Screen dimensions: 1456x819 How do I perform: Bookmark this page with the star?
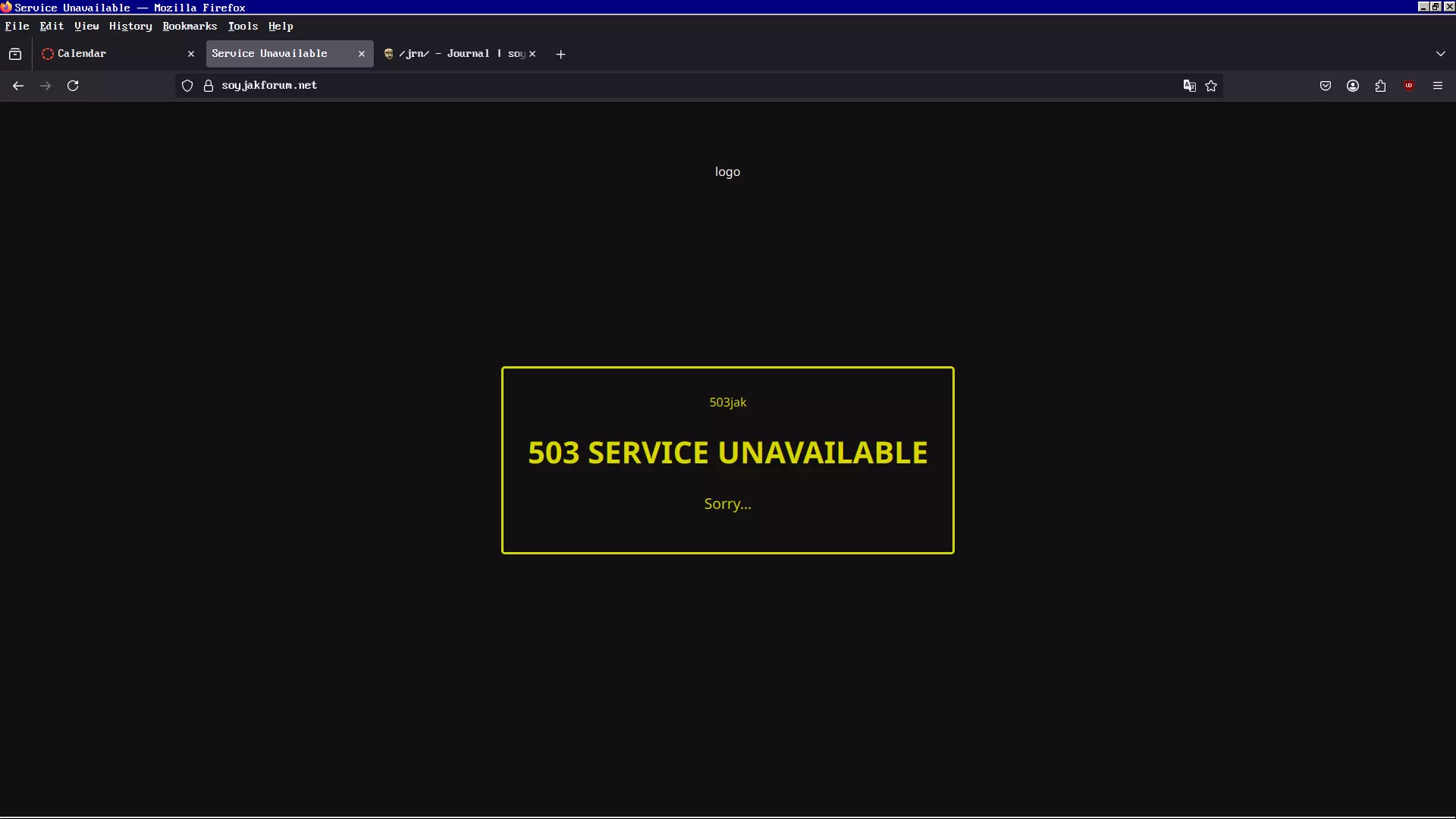(x=1211, y=86)
